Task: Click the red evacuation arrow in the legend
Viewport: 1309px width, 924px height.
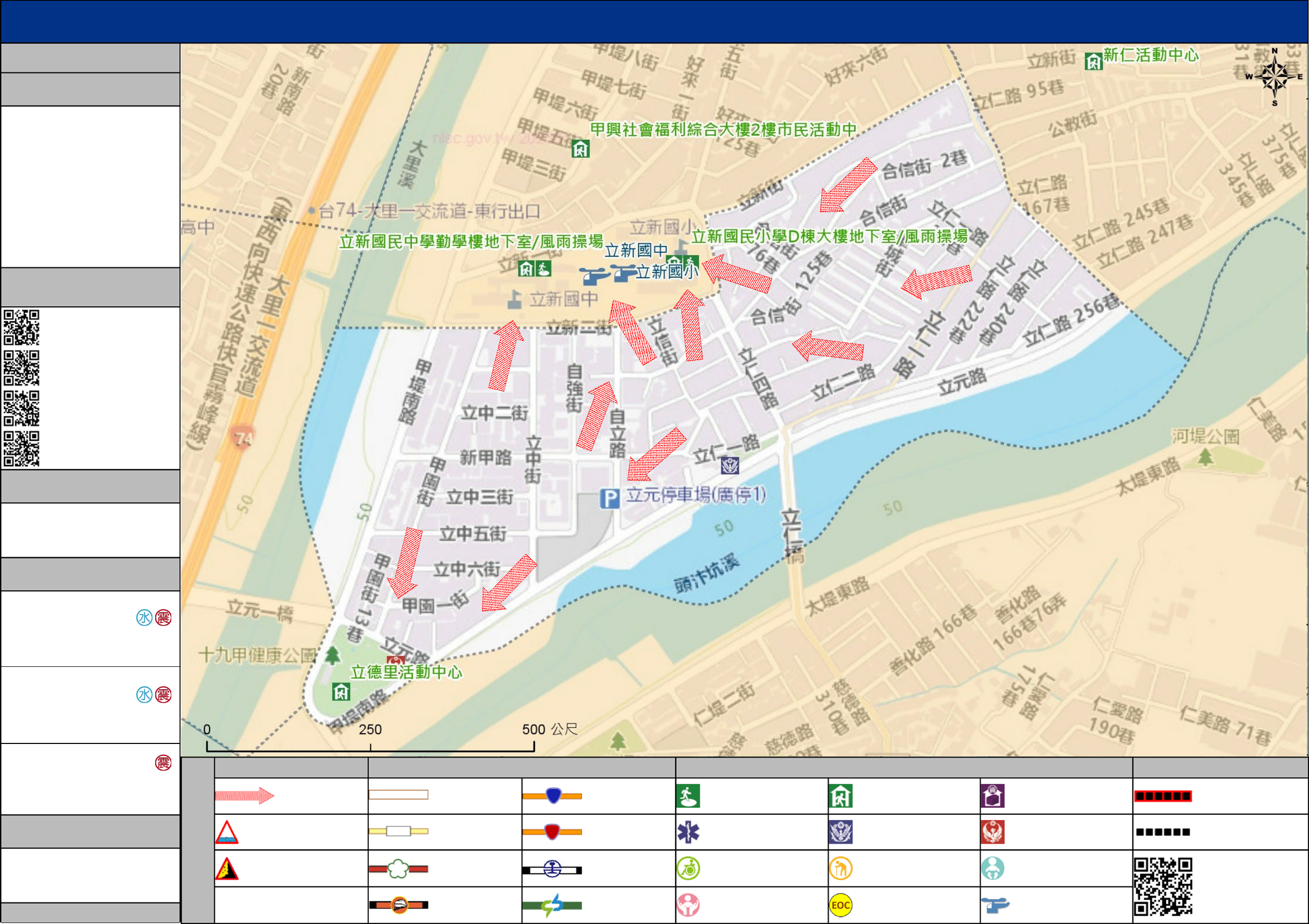Action: point(245,795)
